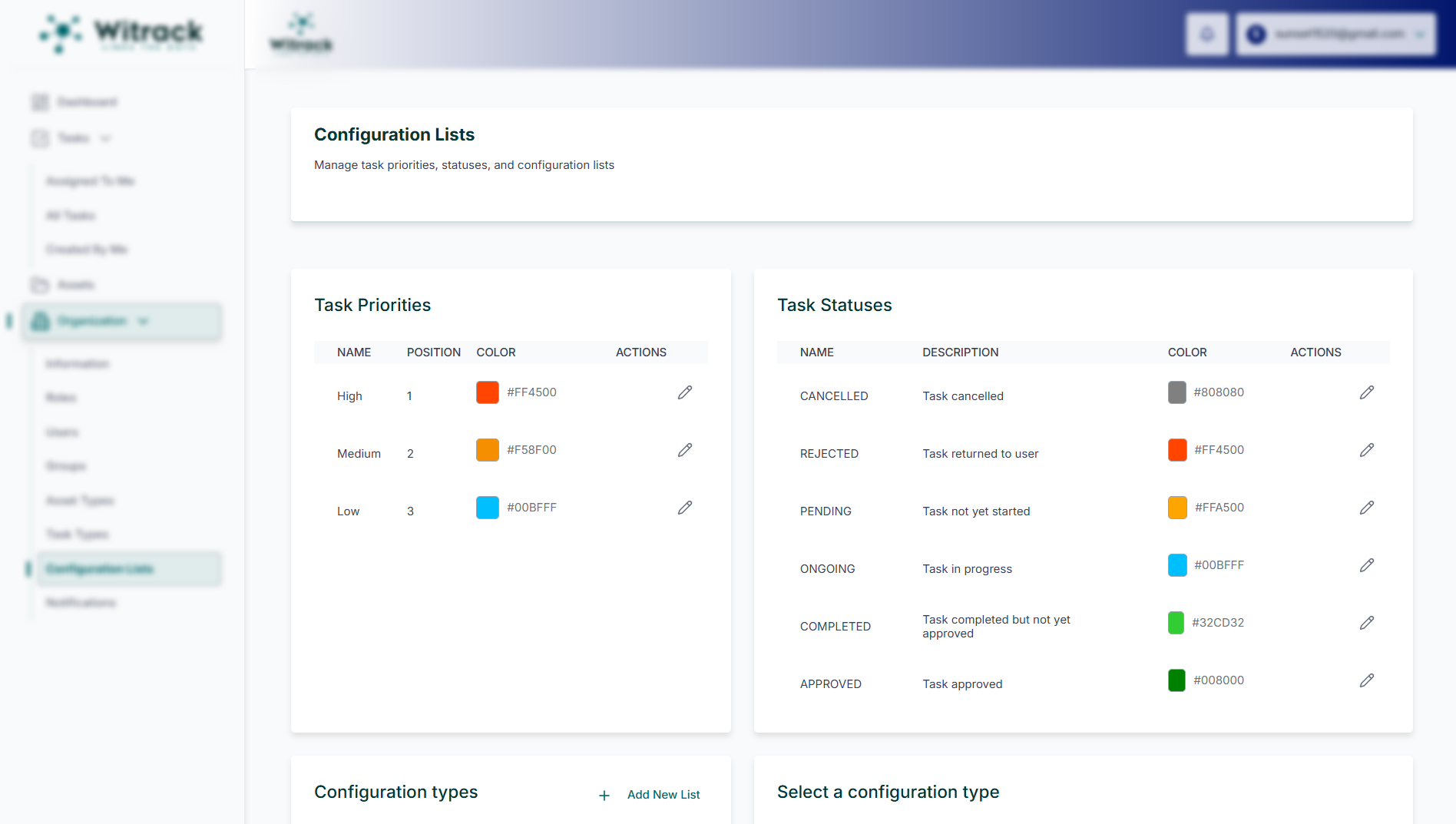Edit the PENDING status entry
This screenshot has width=1456, height=824.
[x=1366, y=508]
